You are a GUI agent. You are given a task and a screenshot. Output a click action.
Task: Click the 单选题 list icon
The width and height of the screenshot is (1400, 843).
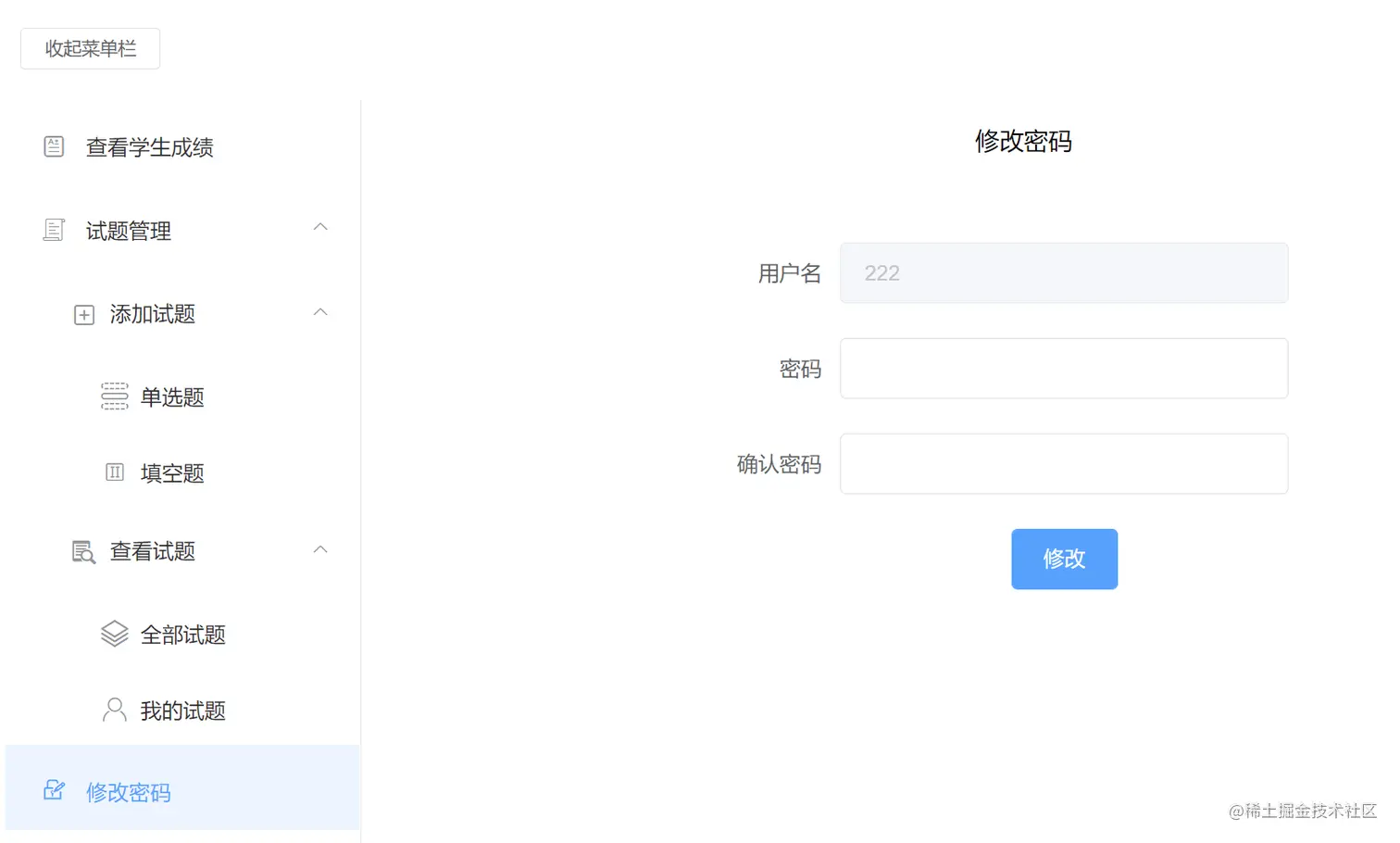pos(115,396)
